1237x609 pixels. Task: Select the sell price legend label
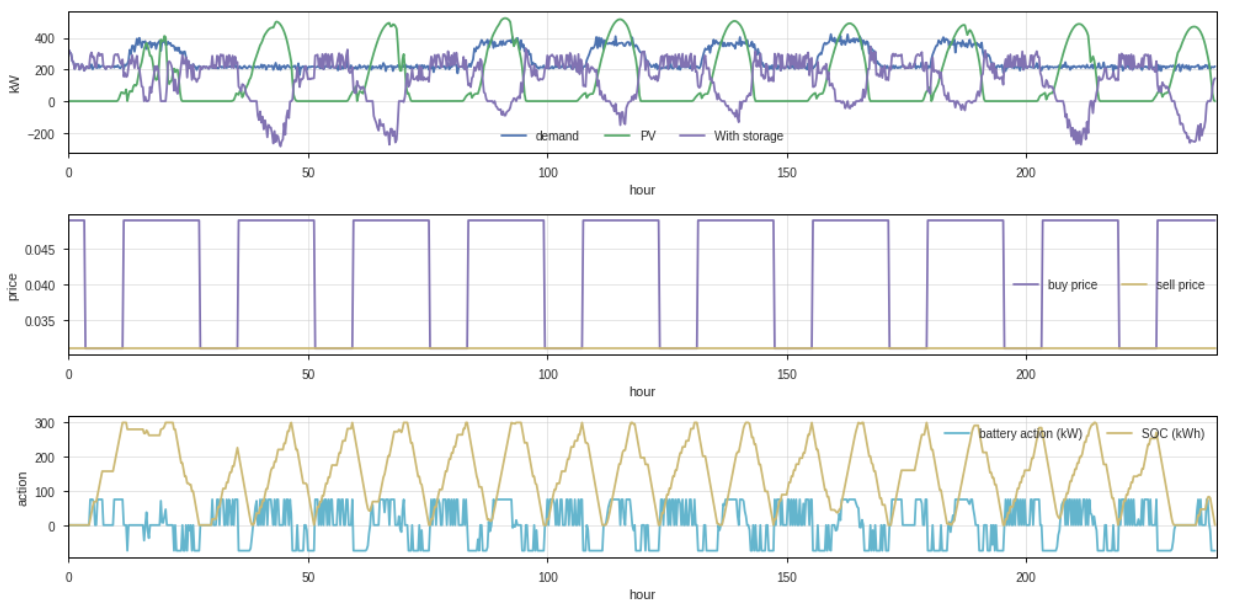tap(1180, 285)
